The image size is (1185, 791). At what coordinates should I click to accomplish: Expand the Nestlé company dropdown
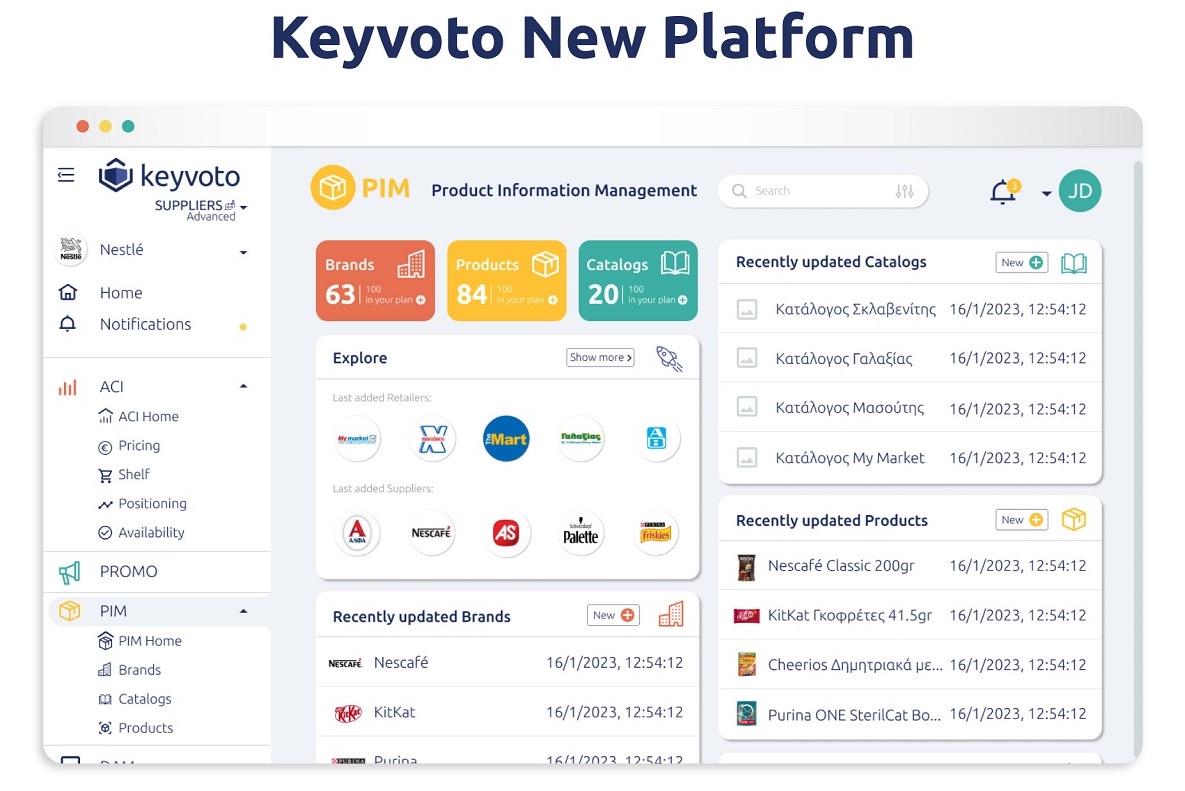pos(243,252)
